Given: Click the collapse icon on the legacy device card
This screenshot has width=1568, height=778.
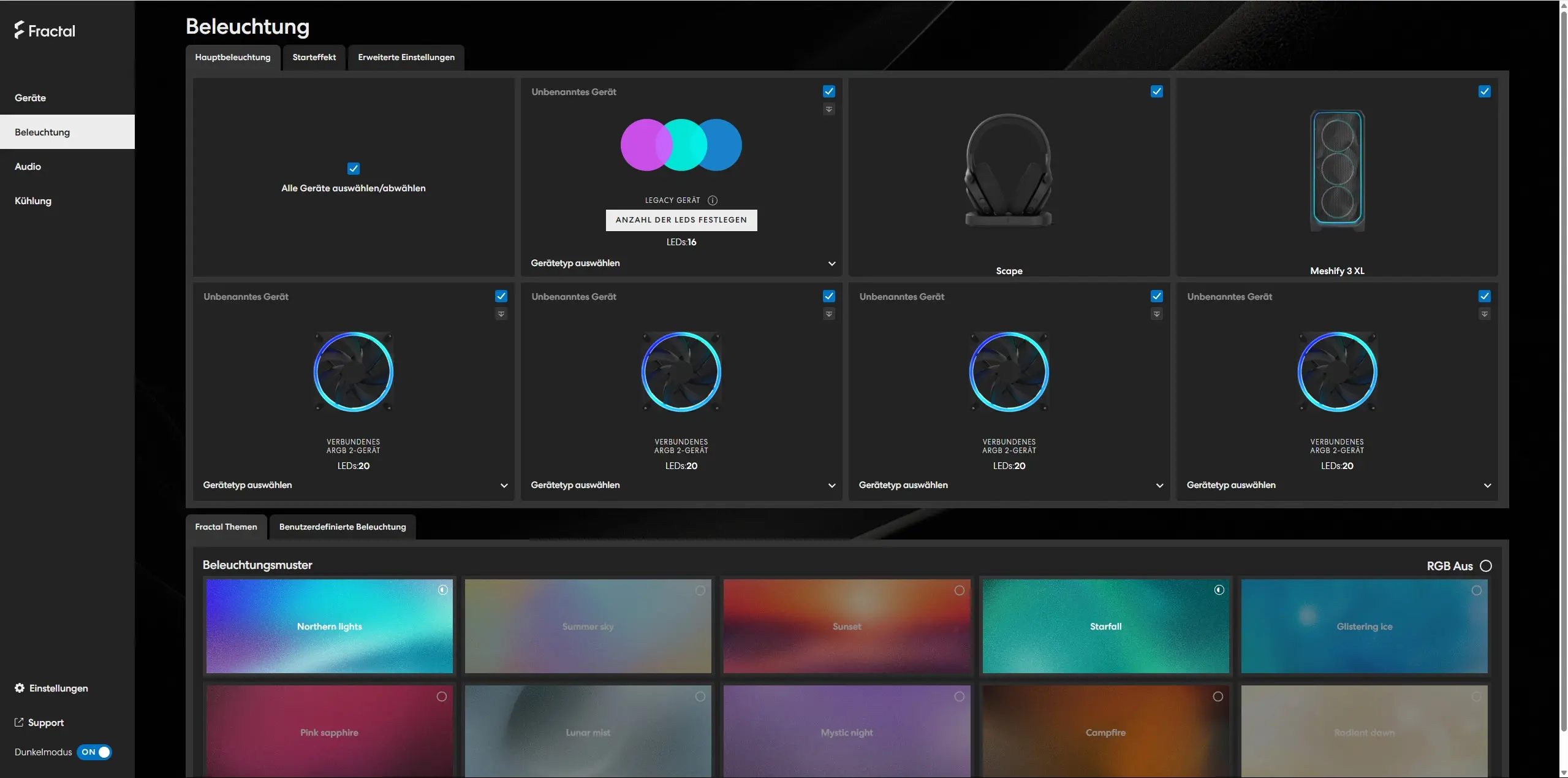Looking at the screenshot, I should [x=828, y=110].
